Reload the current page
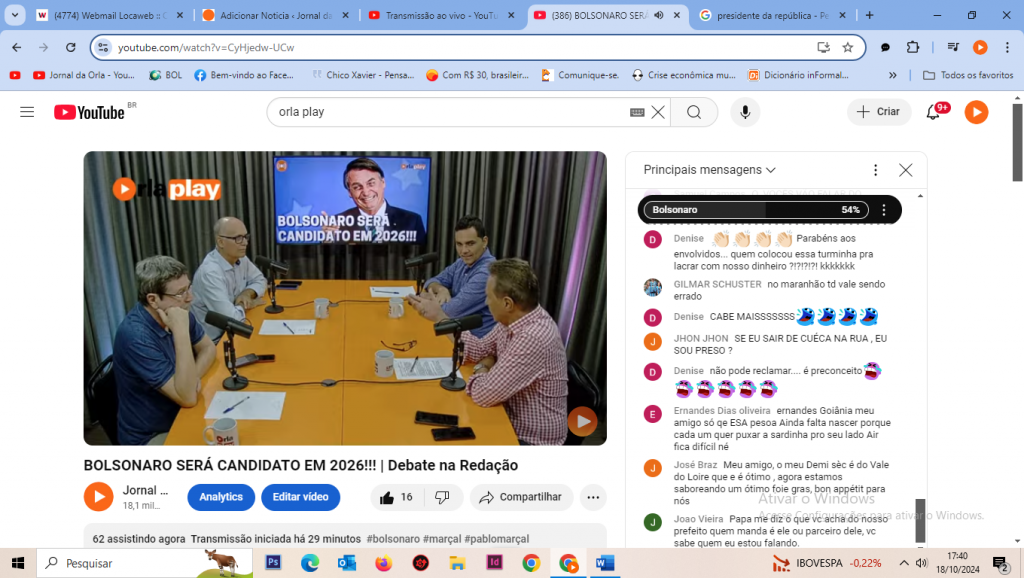The width and height of the screenshot is (1024, 578). coord(71,48)
